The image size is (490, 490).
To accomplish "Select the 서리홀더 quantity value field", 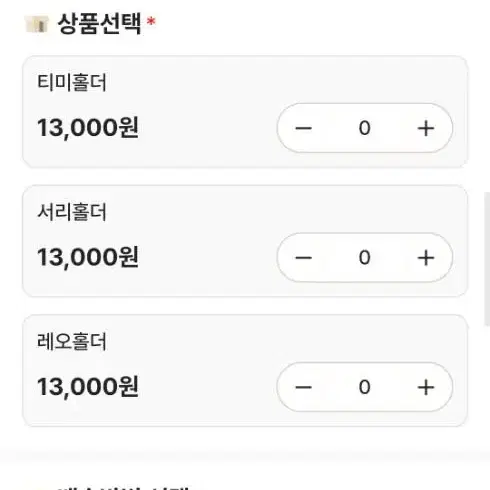I will [364, 258].
